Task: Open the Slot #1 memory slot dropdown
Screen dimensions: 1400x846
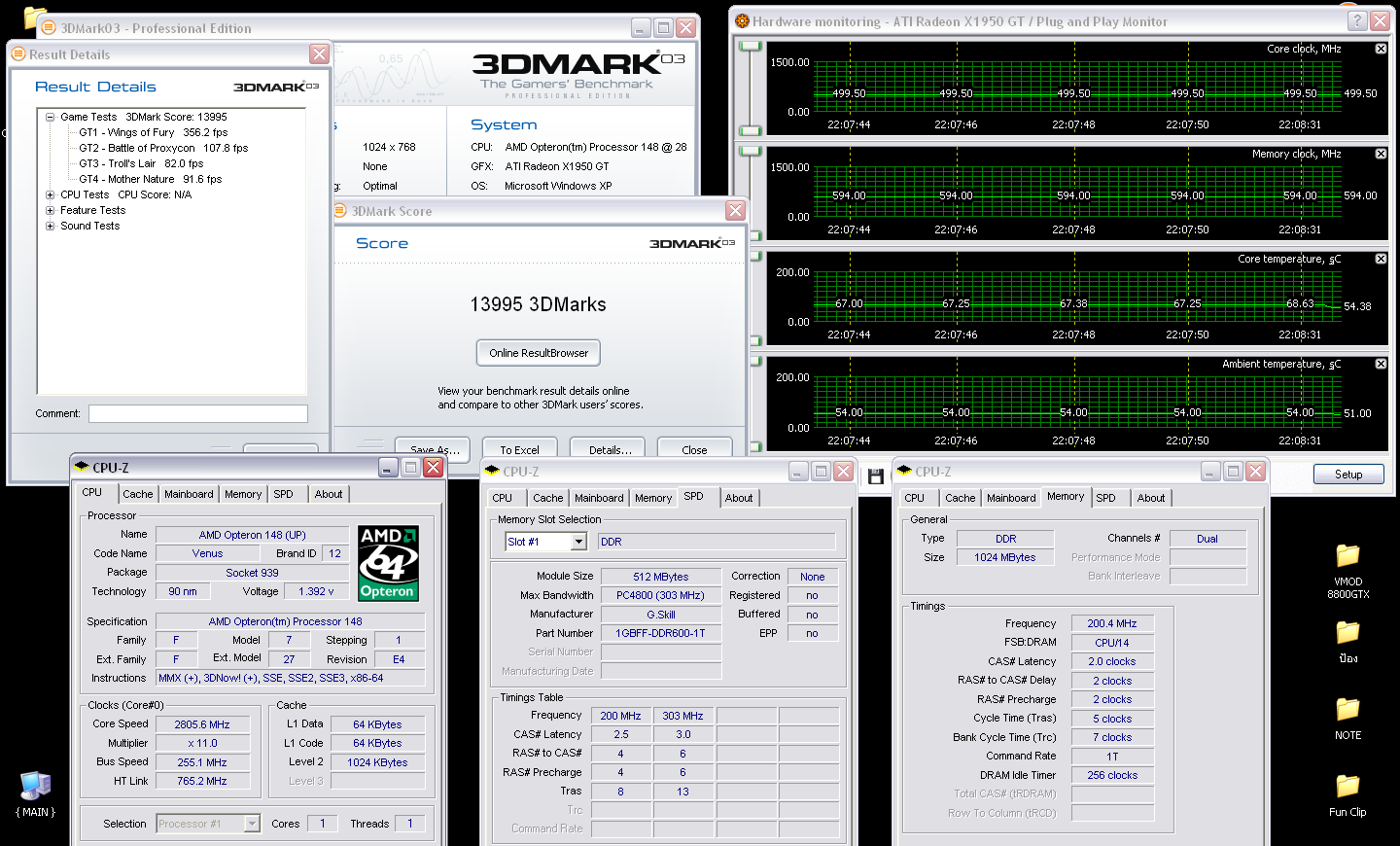Action: click(x=578, y=542)
